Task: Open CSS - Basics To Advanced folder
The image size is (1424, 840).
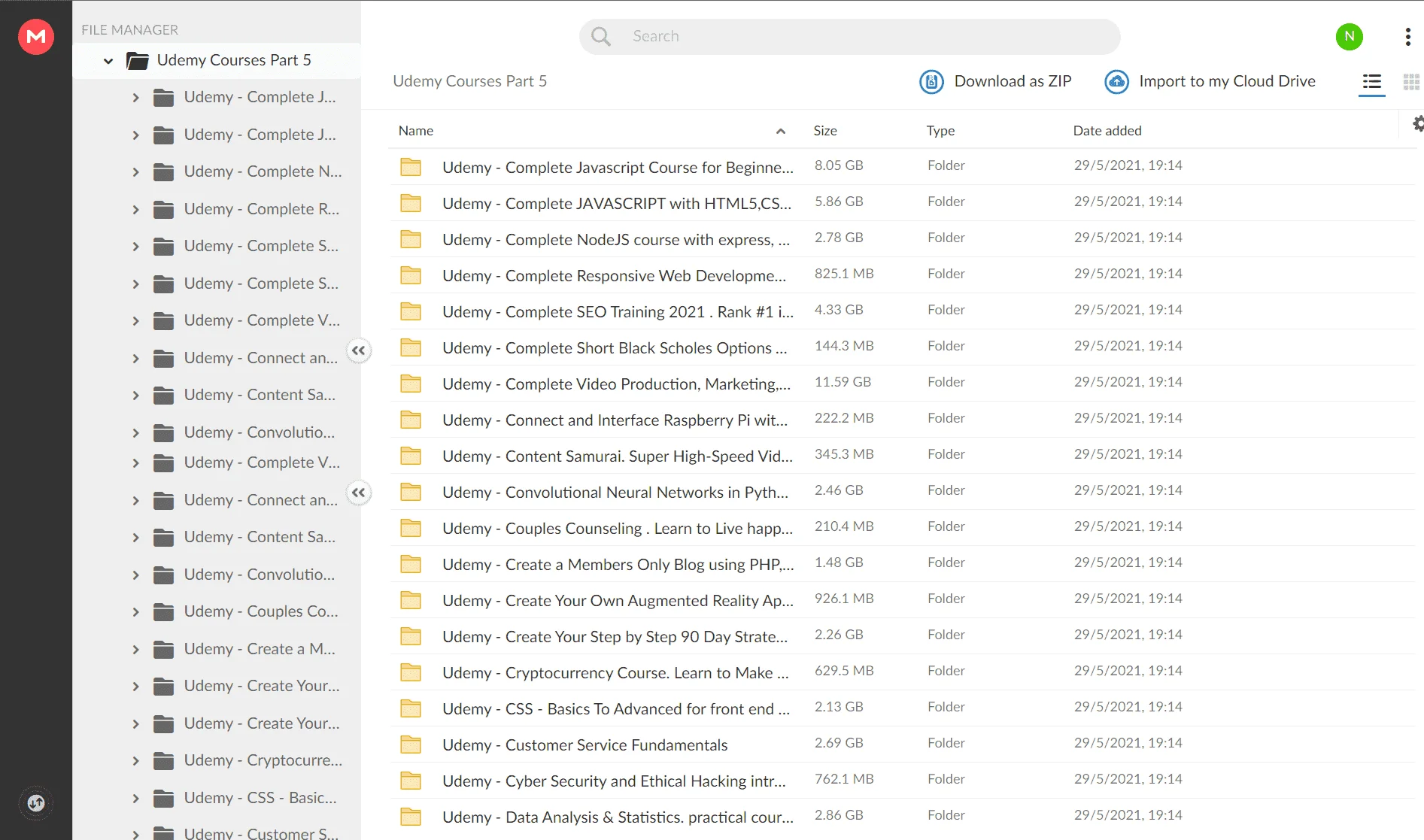Action: (x=616, y=708)
